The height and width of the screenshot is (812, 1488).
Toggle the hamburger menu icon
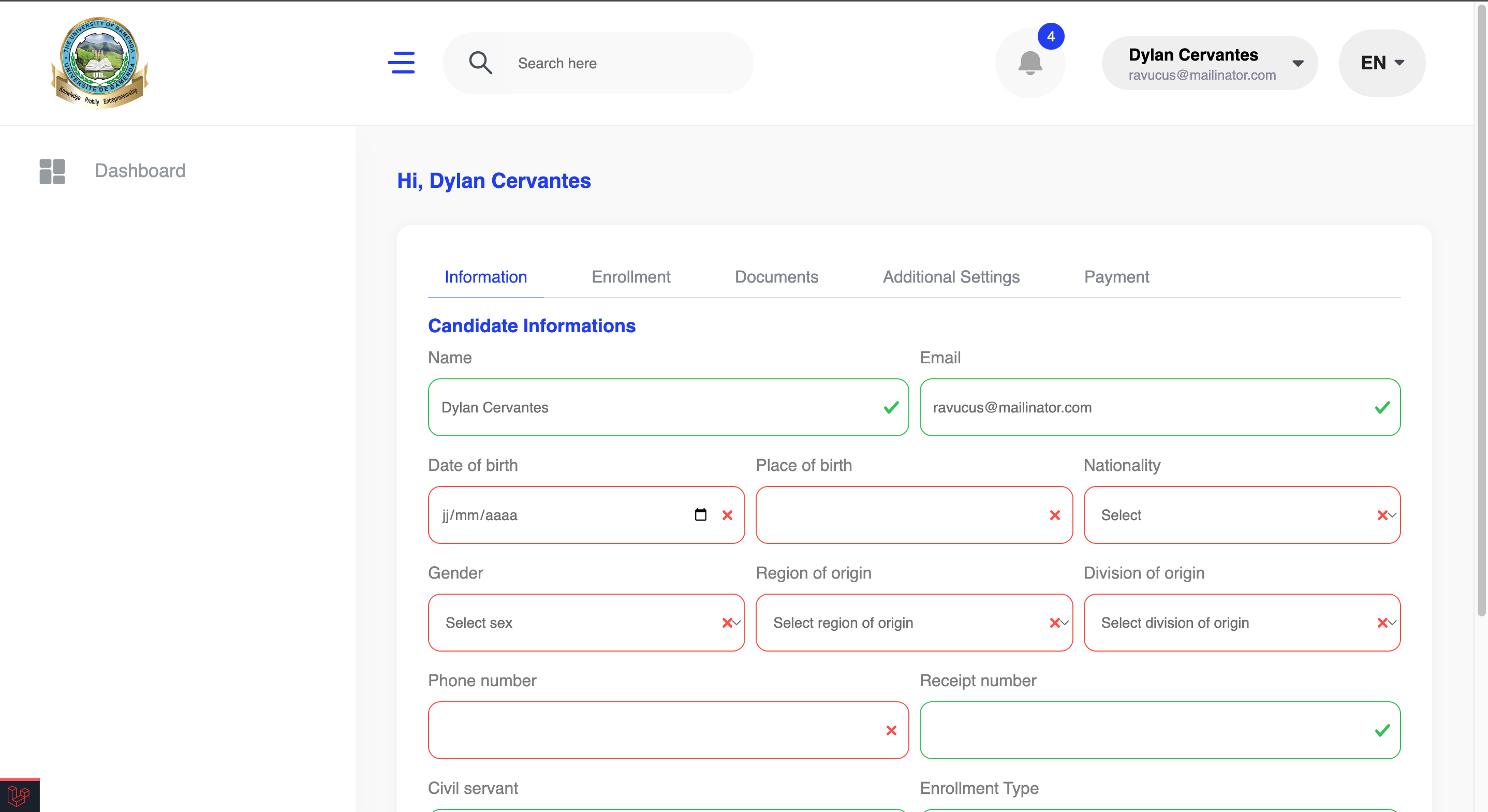[402, 63]
